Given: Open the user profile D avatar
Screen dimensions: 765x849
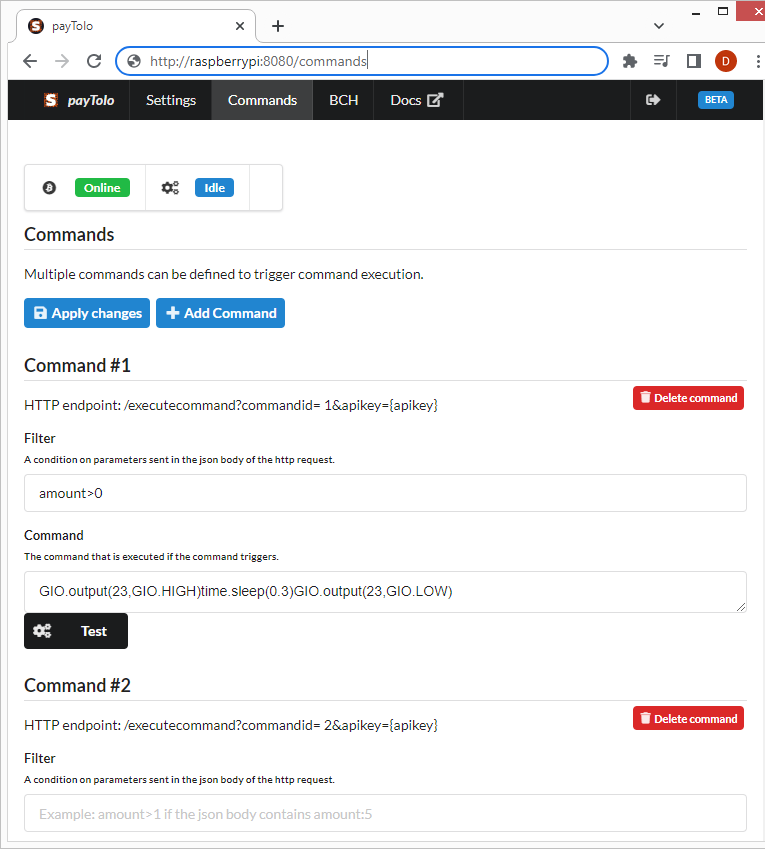Looking at the screenshot, I should click(x=725, y=61).
